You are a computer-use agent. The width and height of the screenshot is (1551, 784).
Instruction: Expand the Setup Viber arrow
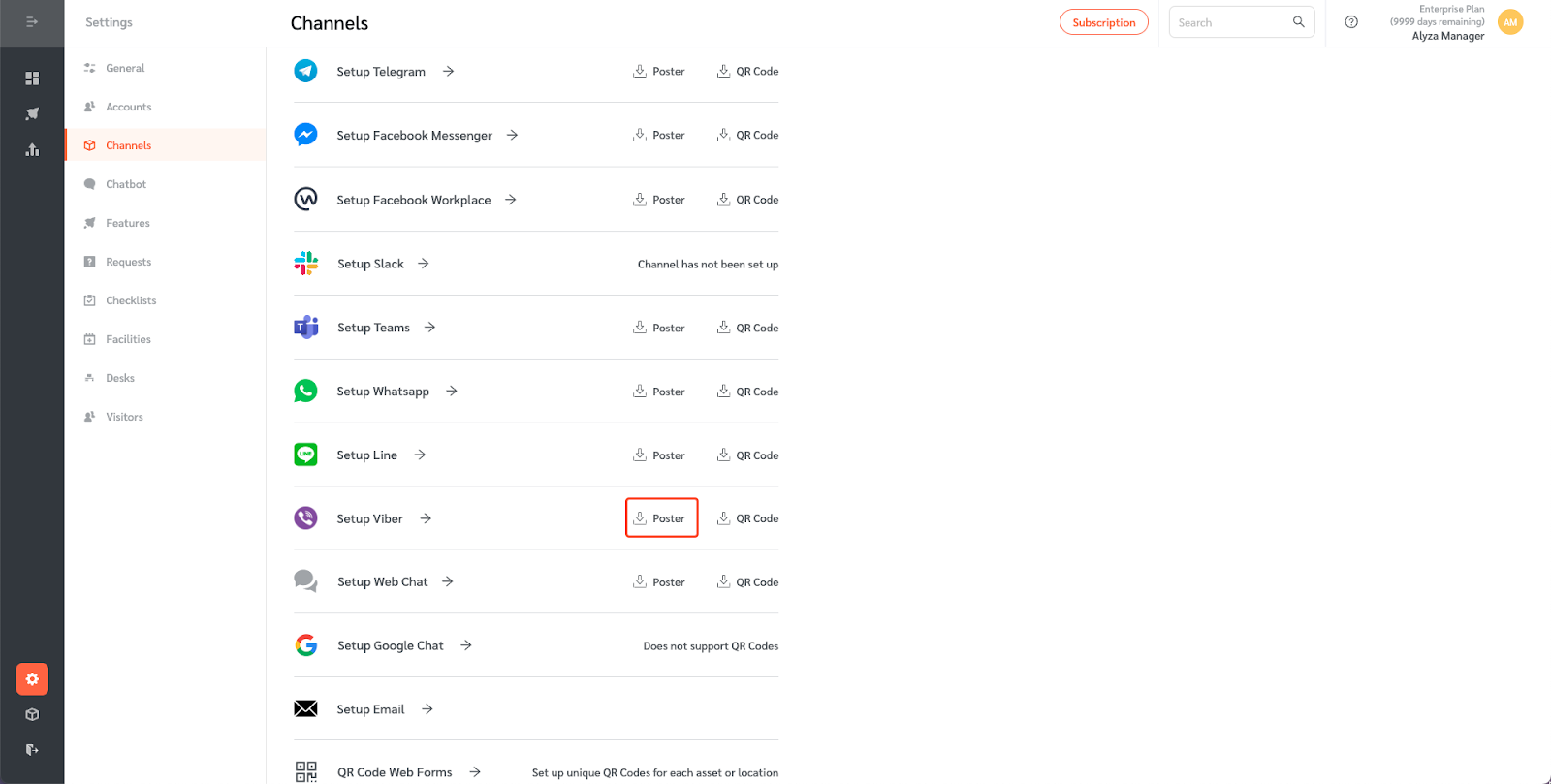pyautogui.click(x=427, y=517)
